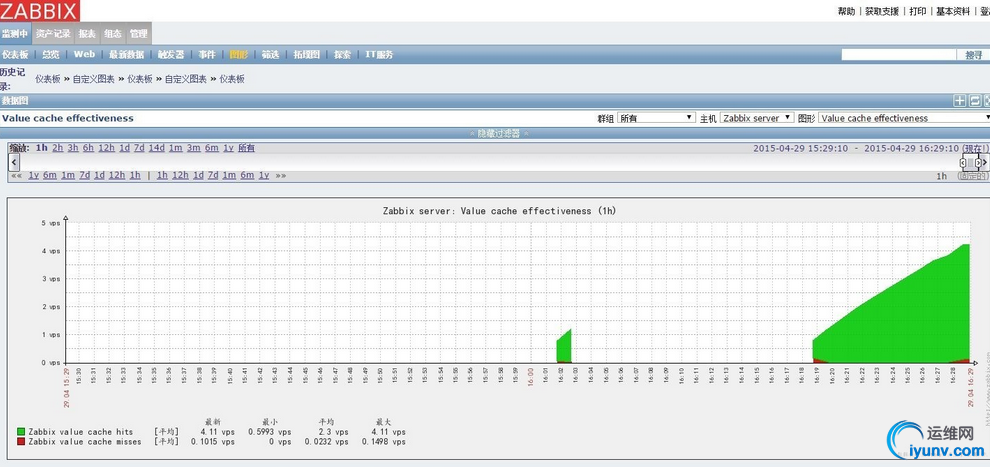Click the '0.1498 vps' maximum value
This screenshot has height=467, width=990.
point(384,442)
